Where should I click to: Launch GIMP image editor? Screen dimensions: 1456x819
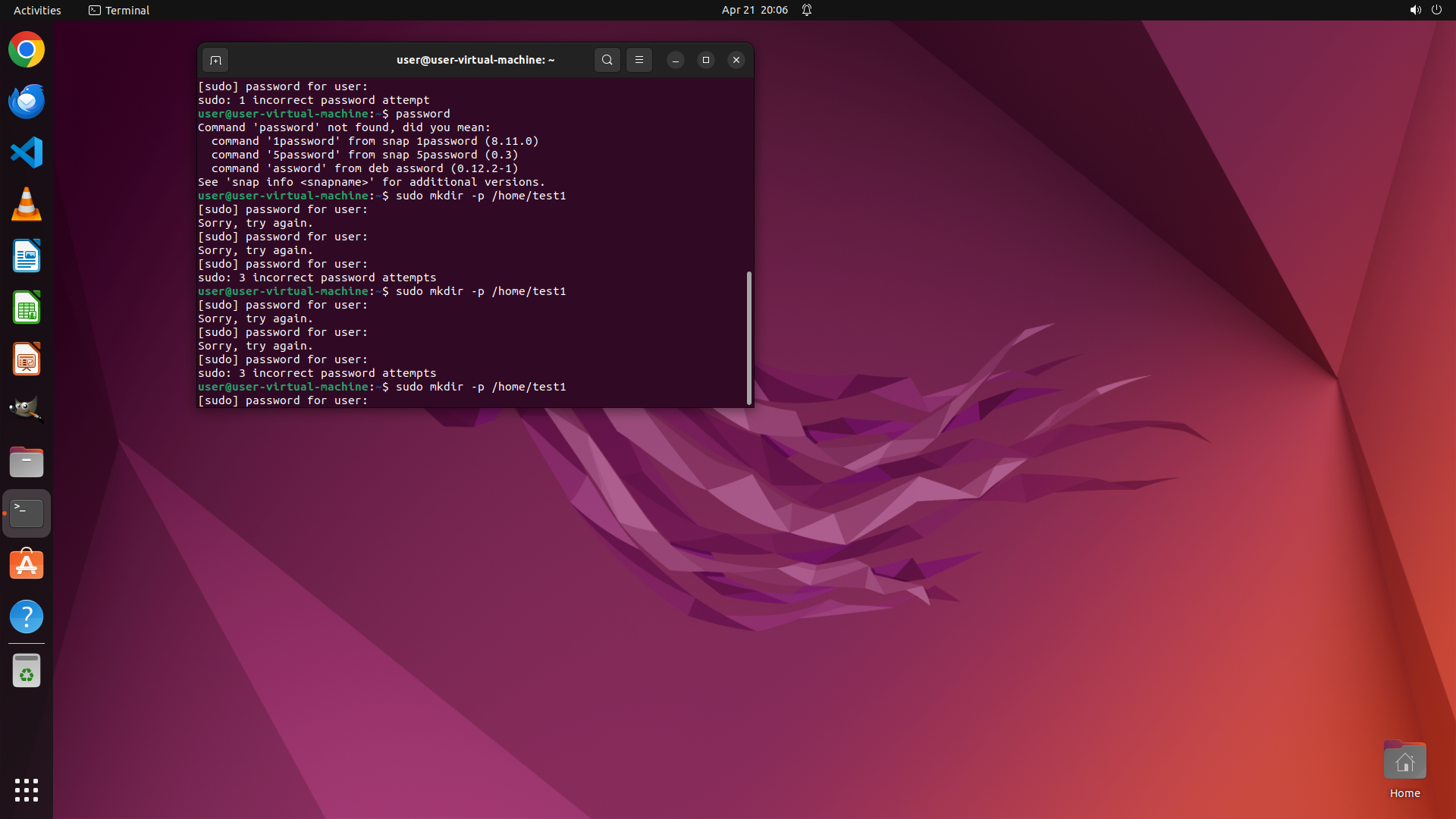(x=27, y=410)
